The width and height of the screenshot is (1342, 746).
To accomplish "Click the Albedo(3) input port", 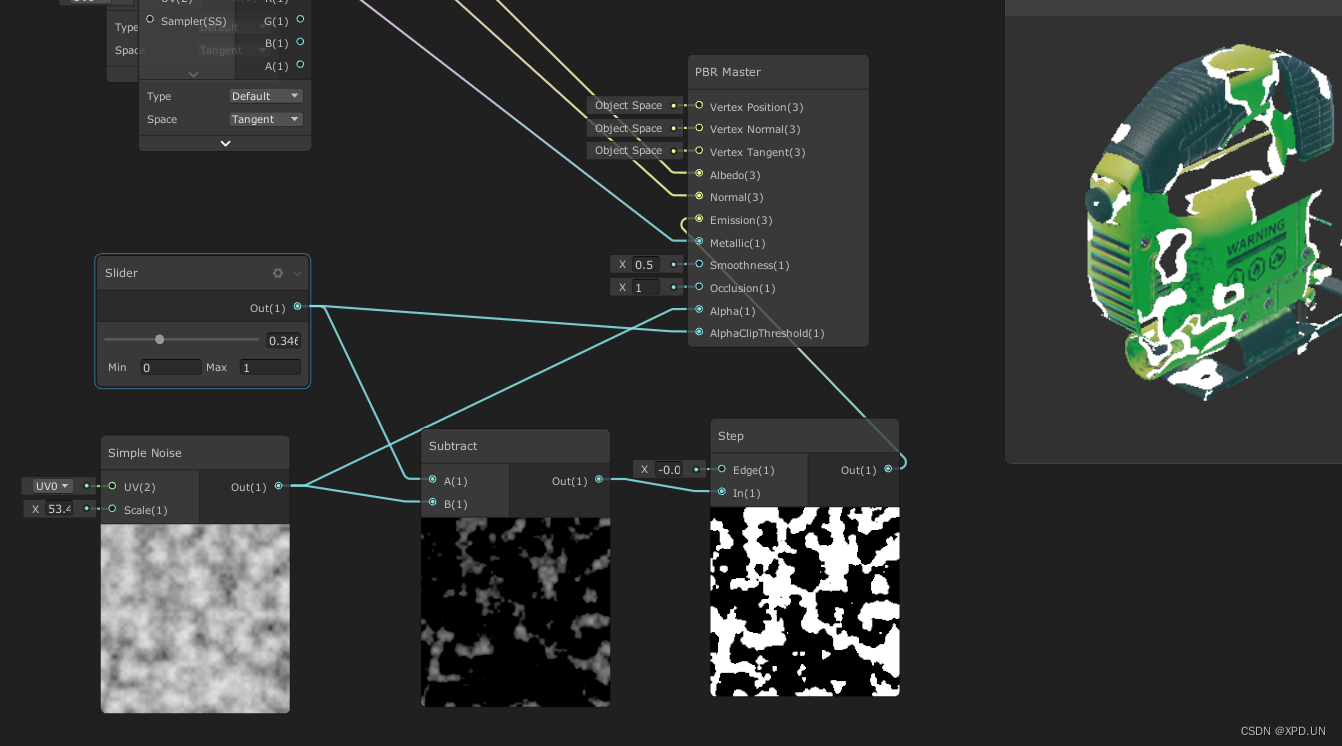I will 699,174.
